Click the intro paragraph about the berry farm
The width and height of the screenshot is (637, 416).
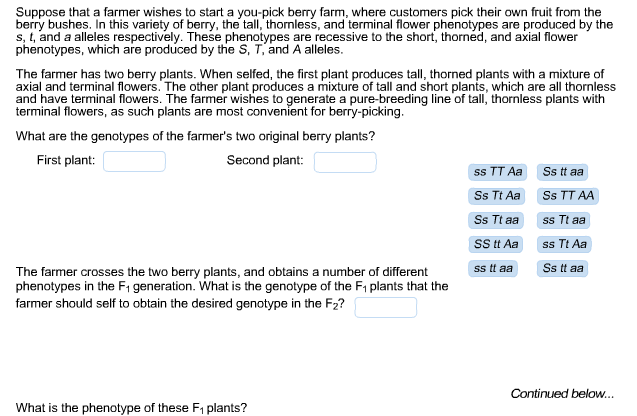click(314, 31)
